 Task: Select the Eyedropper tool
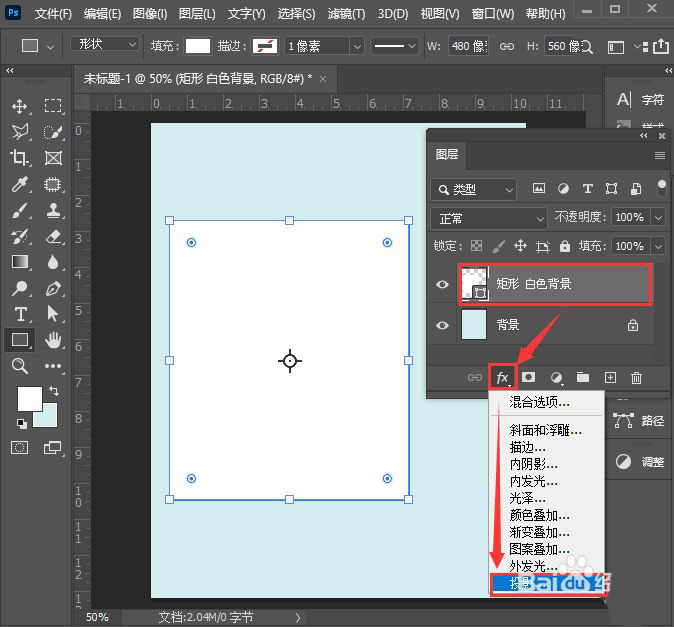[x=19, y=184]
